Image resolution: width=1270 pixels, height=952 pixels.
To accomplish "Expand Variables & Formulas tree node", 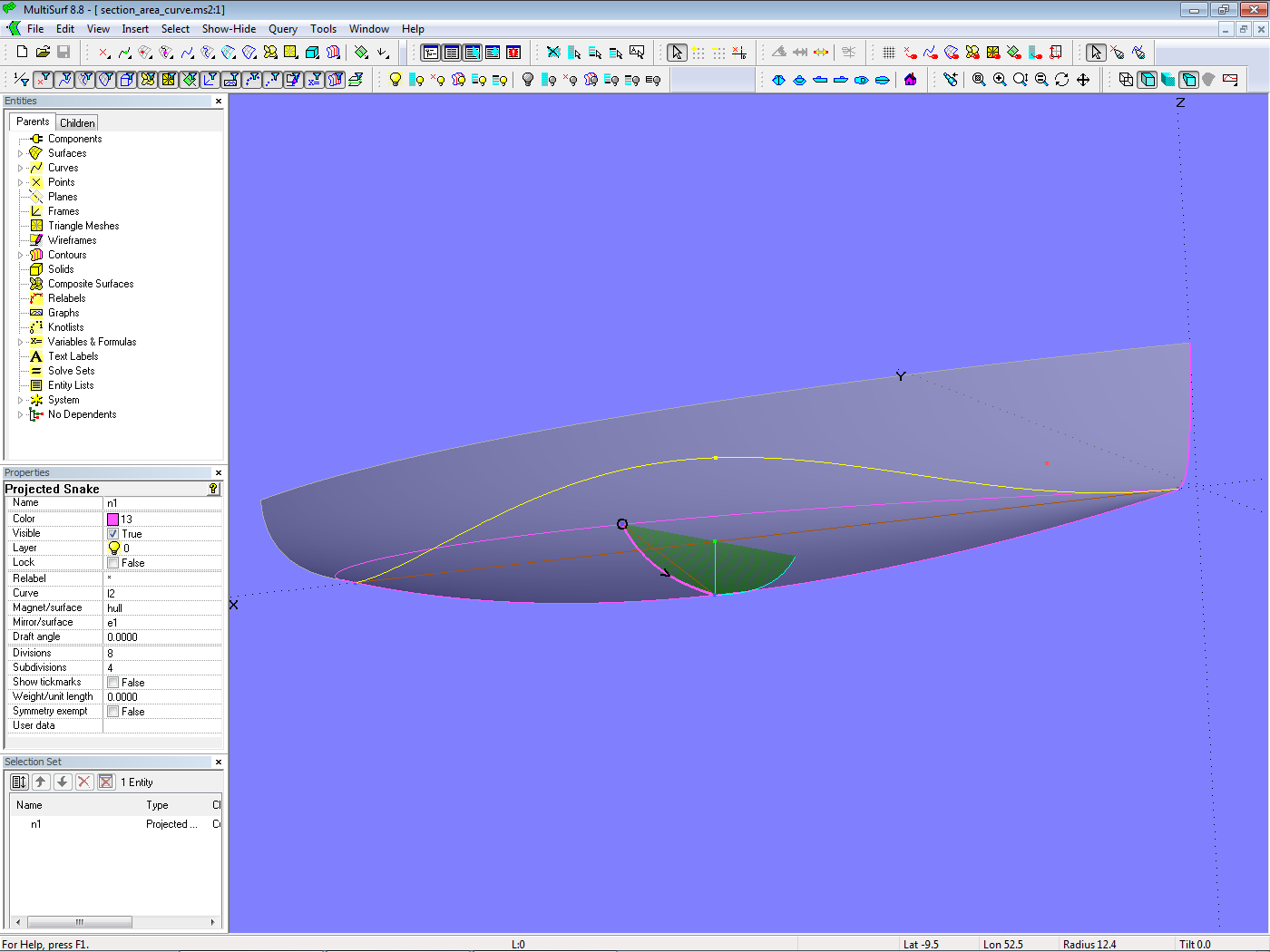I will coord(21,343).
